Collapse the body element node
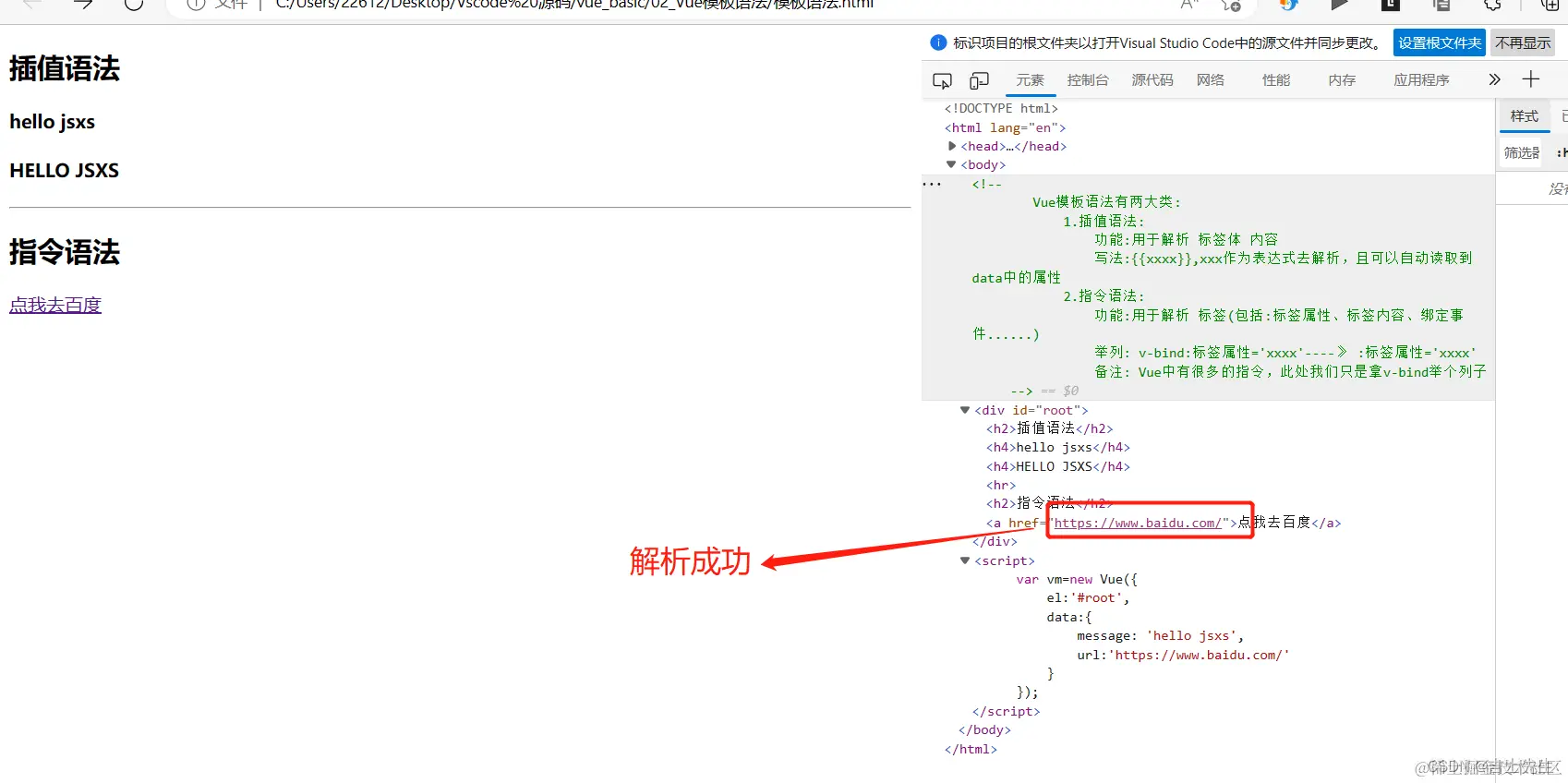Image resolution: width=1568 pixels, height=783 pixels. pos(952,164)
